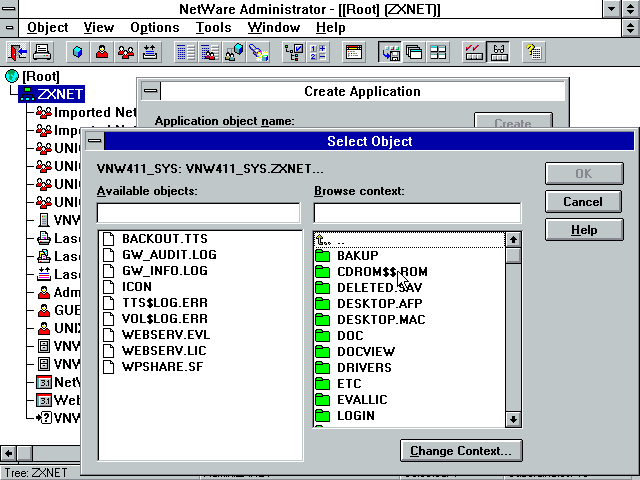Viewport: 640px width, 480px height.
Task: Select the DOCVIEW folder
Action: [x=366, y=352]
